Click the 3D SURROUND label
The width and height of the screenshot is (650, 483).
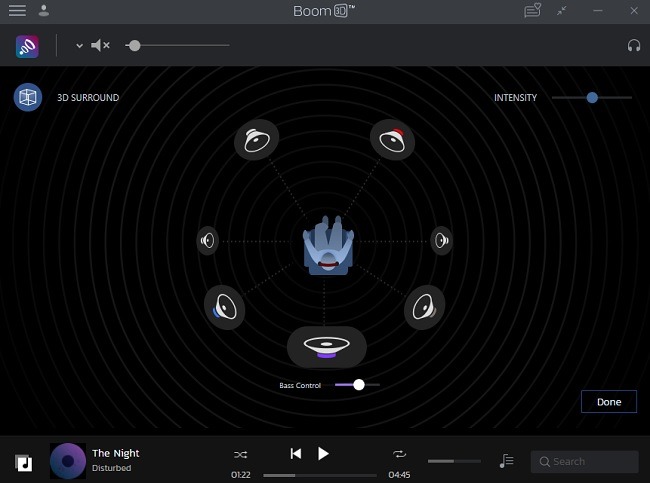pyautogui.click(x=88, y=98)
